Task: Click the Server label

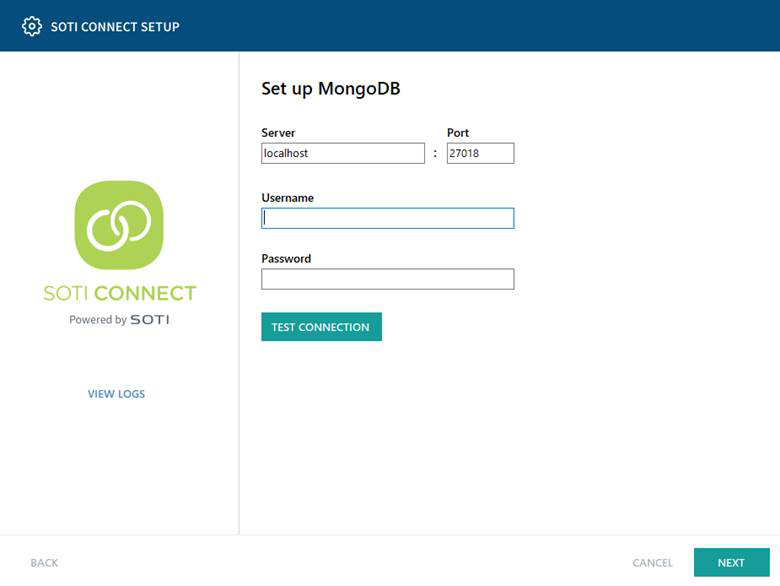Action: click(x=278, y=133)
